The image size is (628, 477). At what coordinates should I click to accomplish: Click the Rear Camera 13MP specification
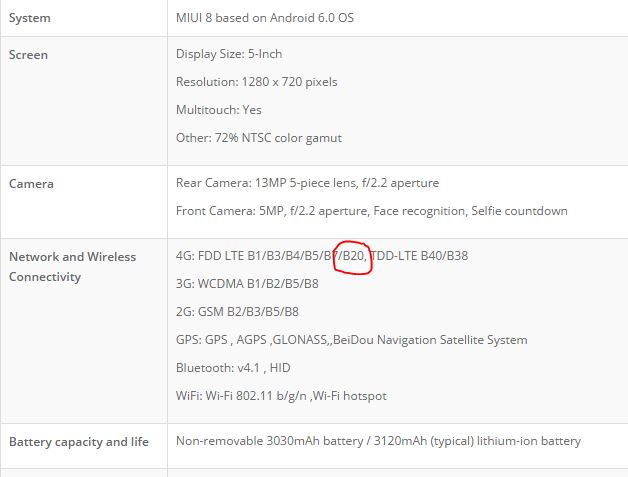pyautogui.click(x=307, y=183)
